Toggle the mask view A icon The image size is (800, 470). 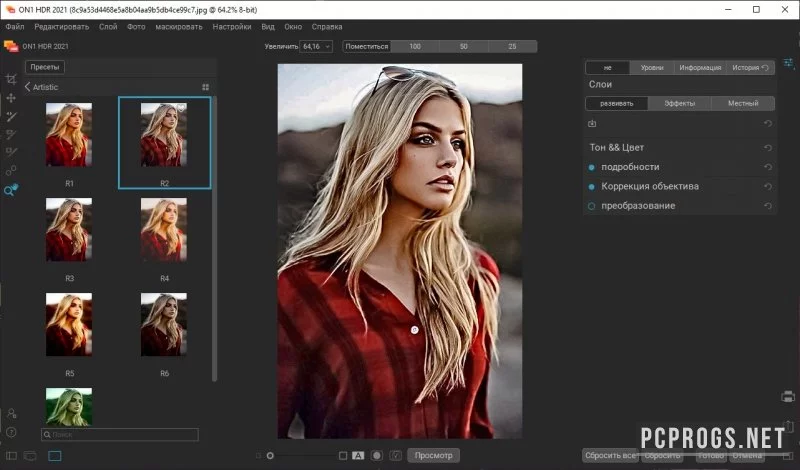[x=358, y=456]
